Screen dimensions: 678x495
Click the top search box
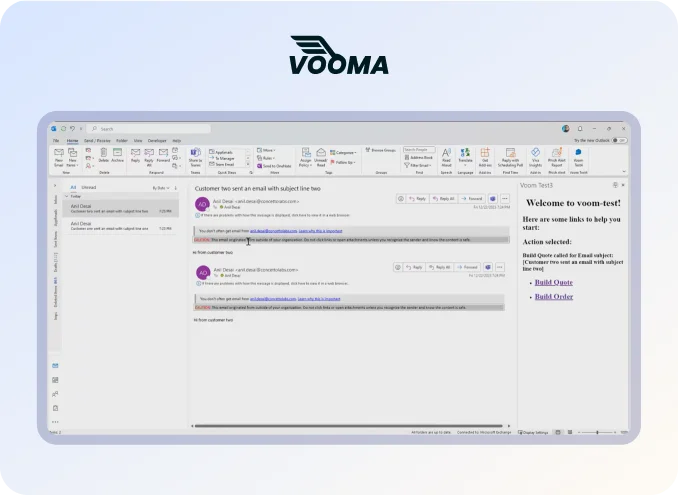point(149,129)
